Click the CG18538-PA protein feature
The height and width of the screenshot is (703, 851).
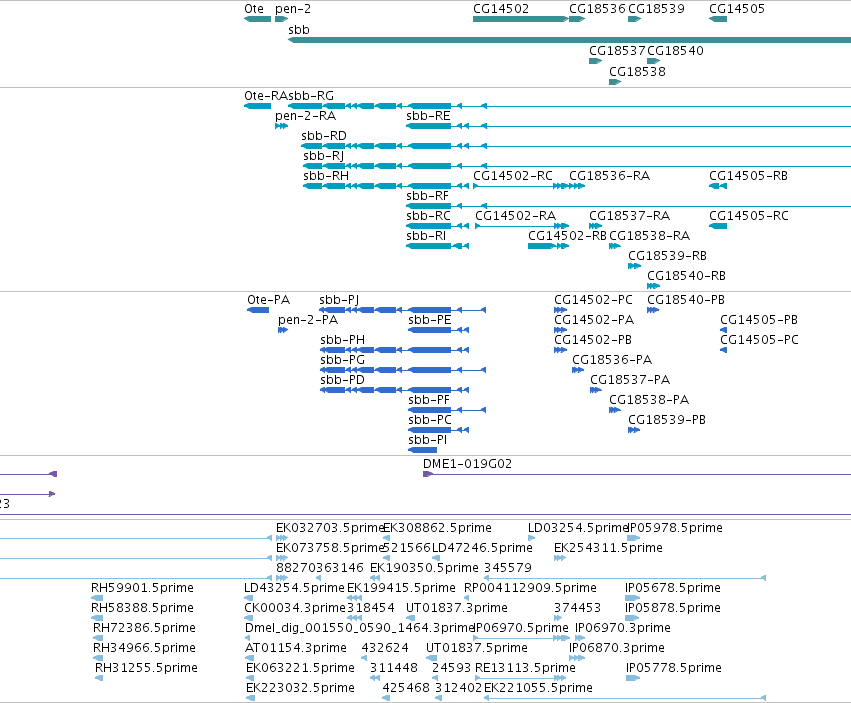tap(615, 410)
